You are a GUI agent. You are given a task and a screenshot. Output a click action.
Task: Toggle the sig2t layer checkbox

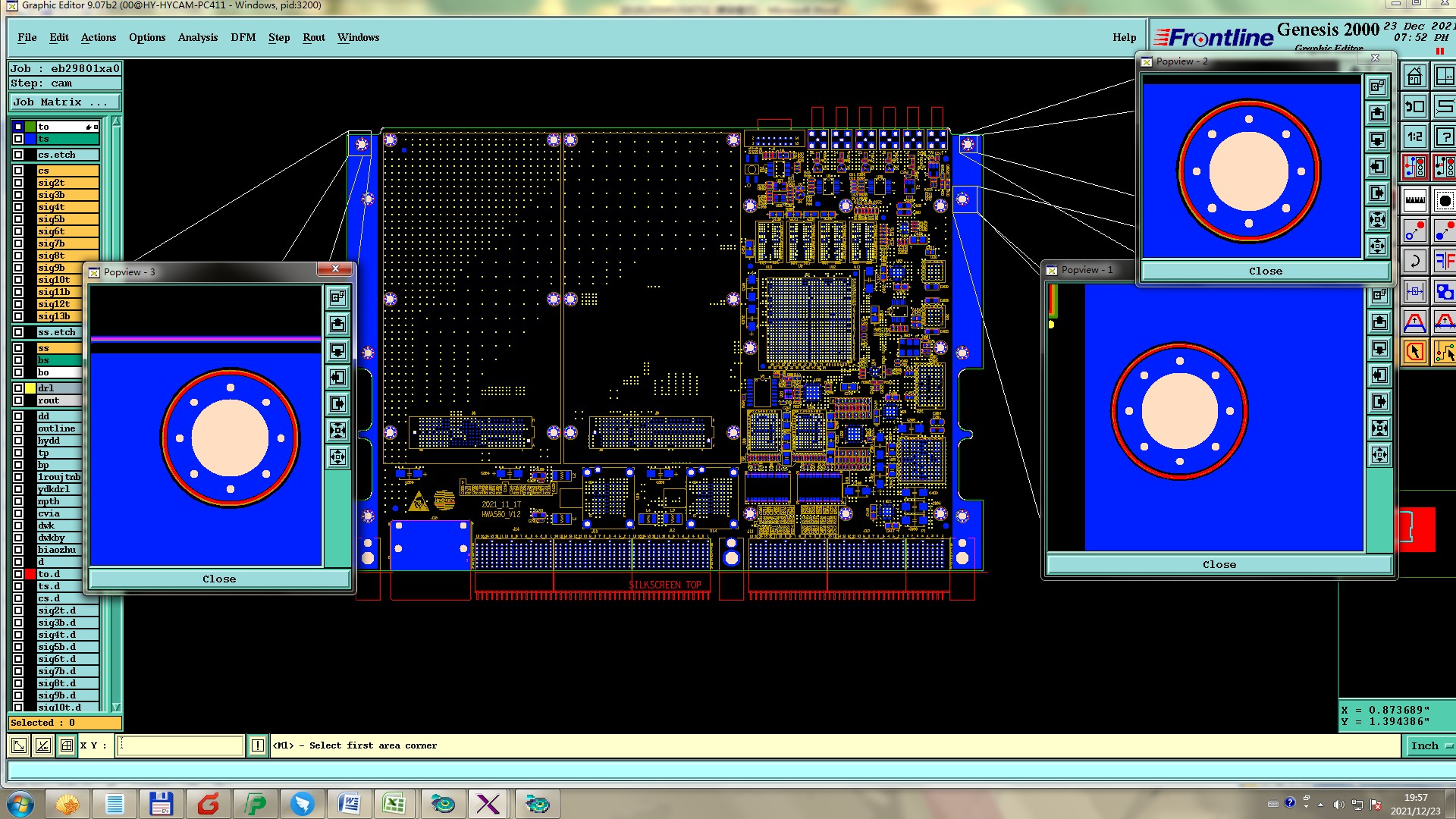tap(18, 183)
